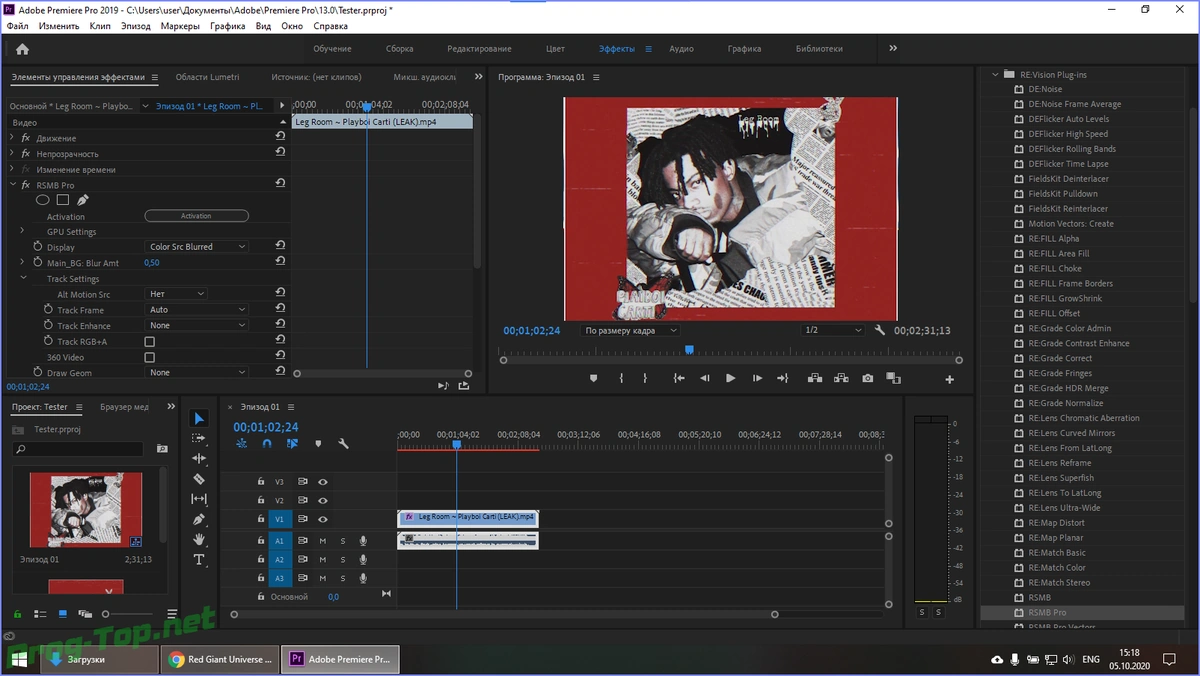Solo audio track A2
Screen dimensions: 1200x676
(x=343, y=559)
